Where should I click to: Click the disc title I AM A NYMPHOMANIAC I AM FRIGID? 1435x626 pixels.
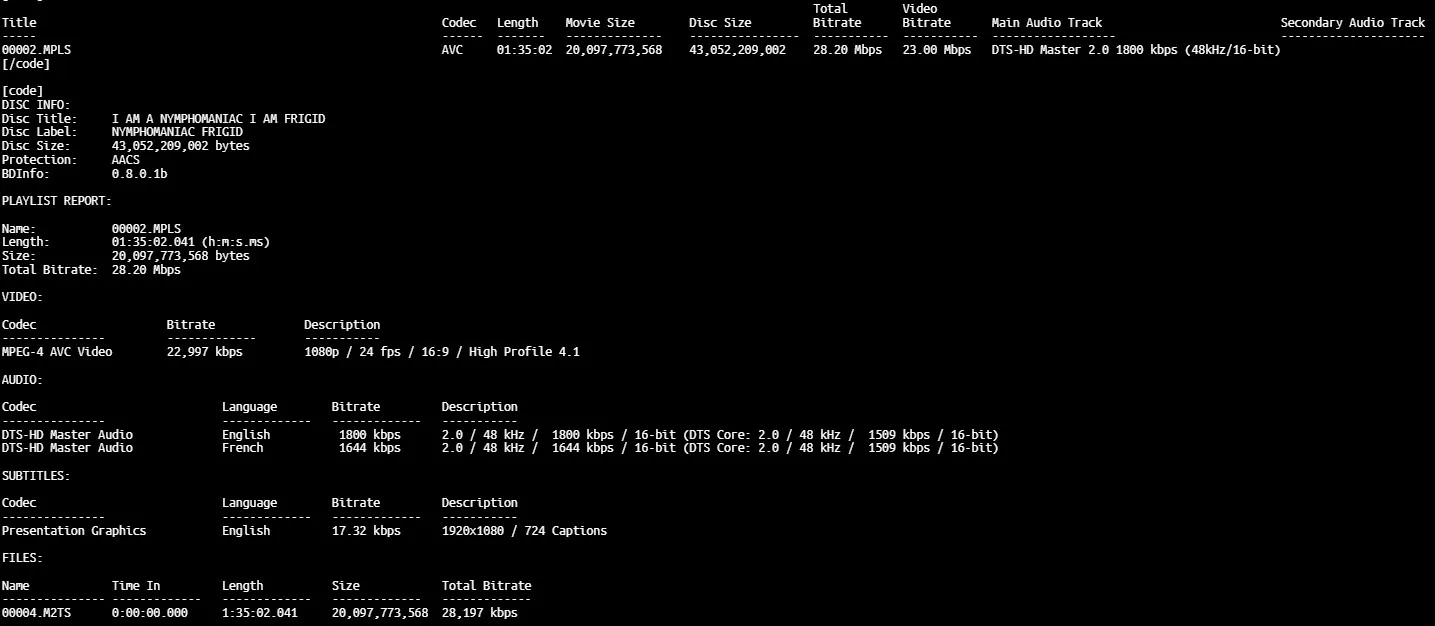[x=218, y=119]
